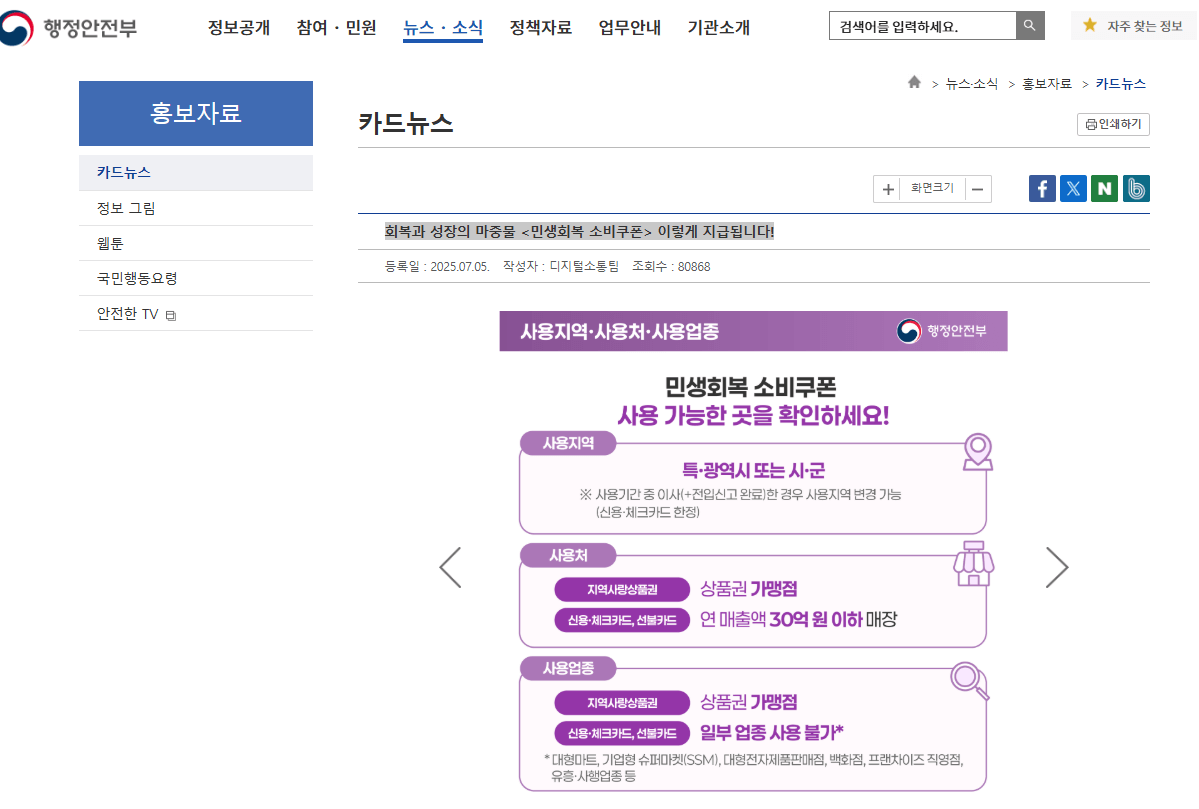Click the 인쇄하기 print button
Screen dimensions: 1199x809
pyautogui.click(x=1113, y=124)
